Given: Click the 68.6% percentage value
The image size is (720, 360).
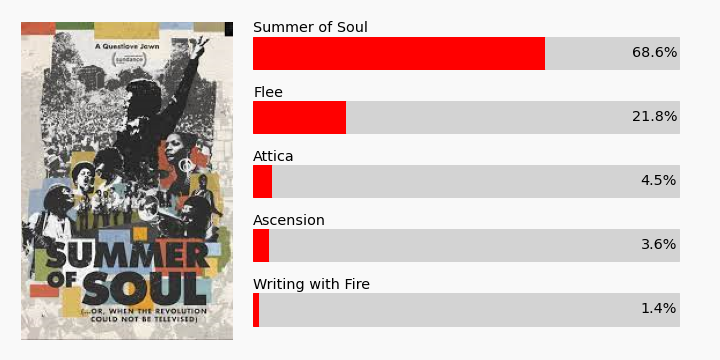Looking at the screenshot, I should pyautogui.click(x=654, y=53).
